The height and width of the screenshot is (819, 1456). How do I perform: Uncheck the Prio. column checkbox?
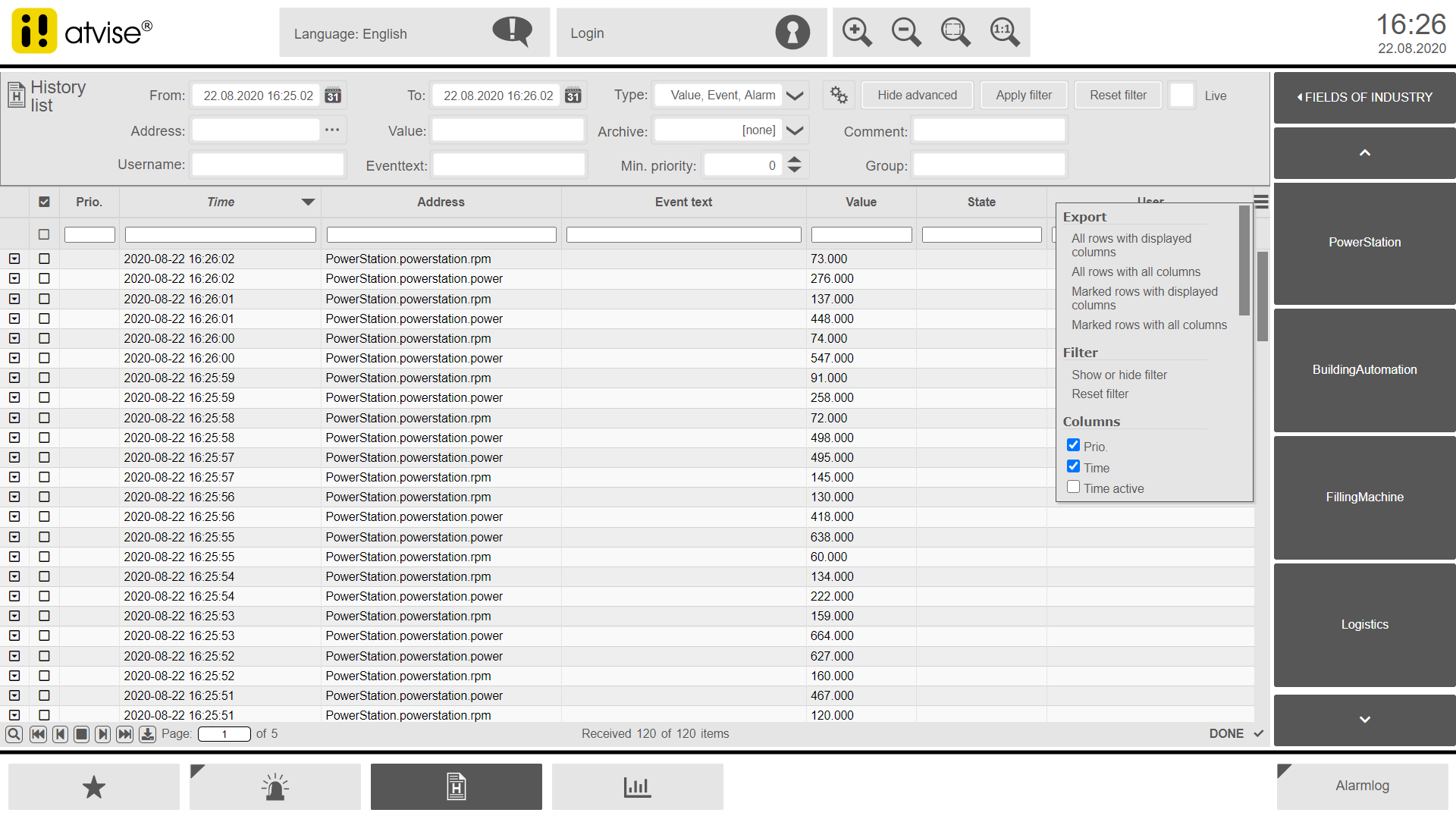1073,445
